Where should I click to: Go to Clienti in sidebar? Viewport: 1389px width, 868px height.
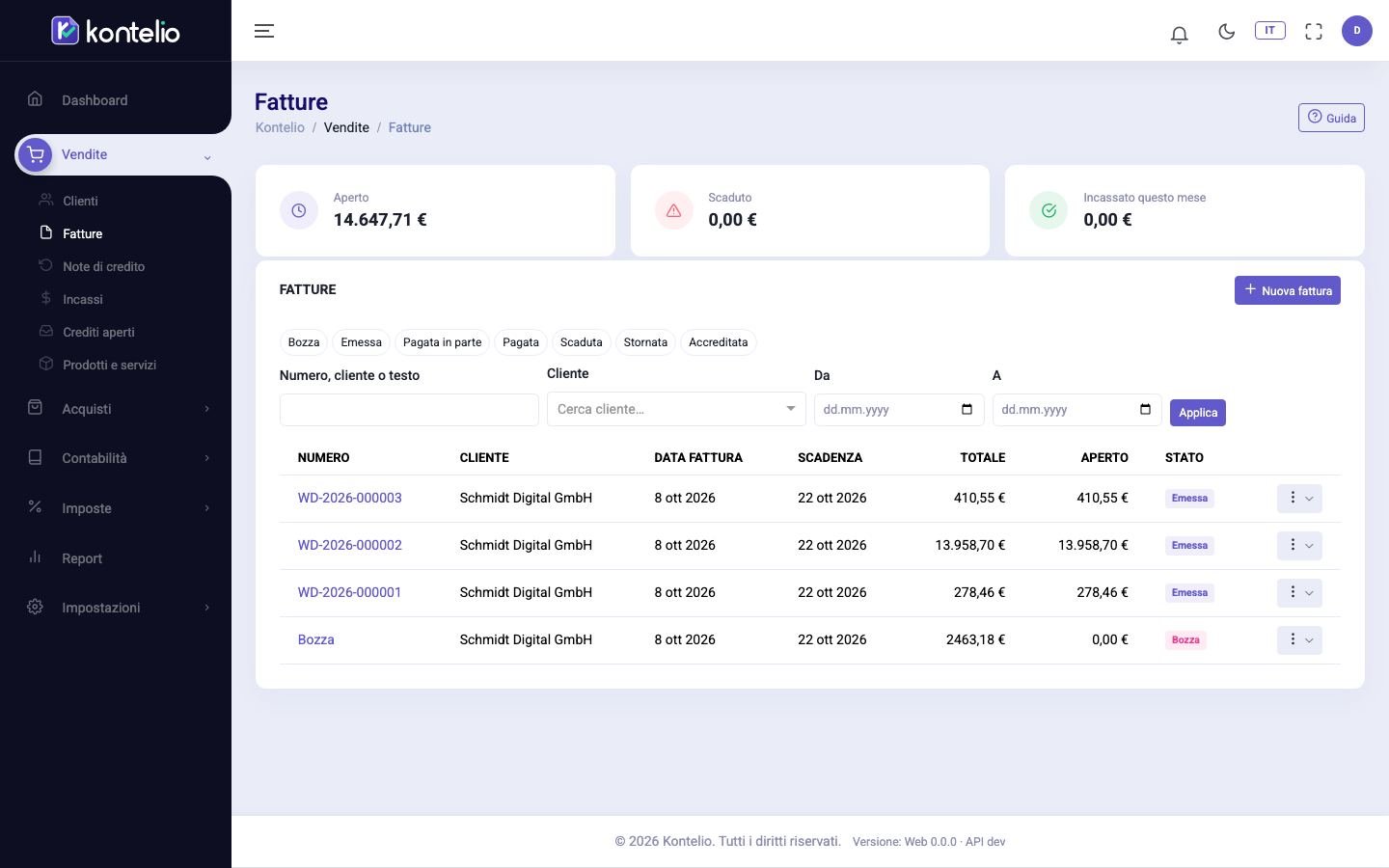tap(80, 201)
